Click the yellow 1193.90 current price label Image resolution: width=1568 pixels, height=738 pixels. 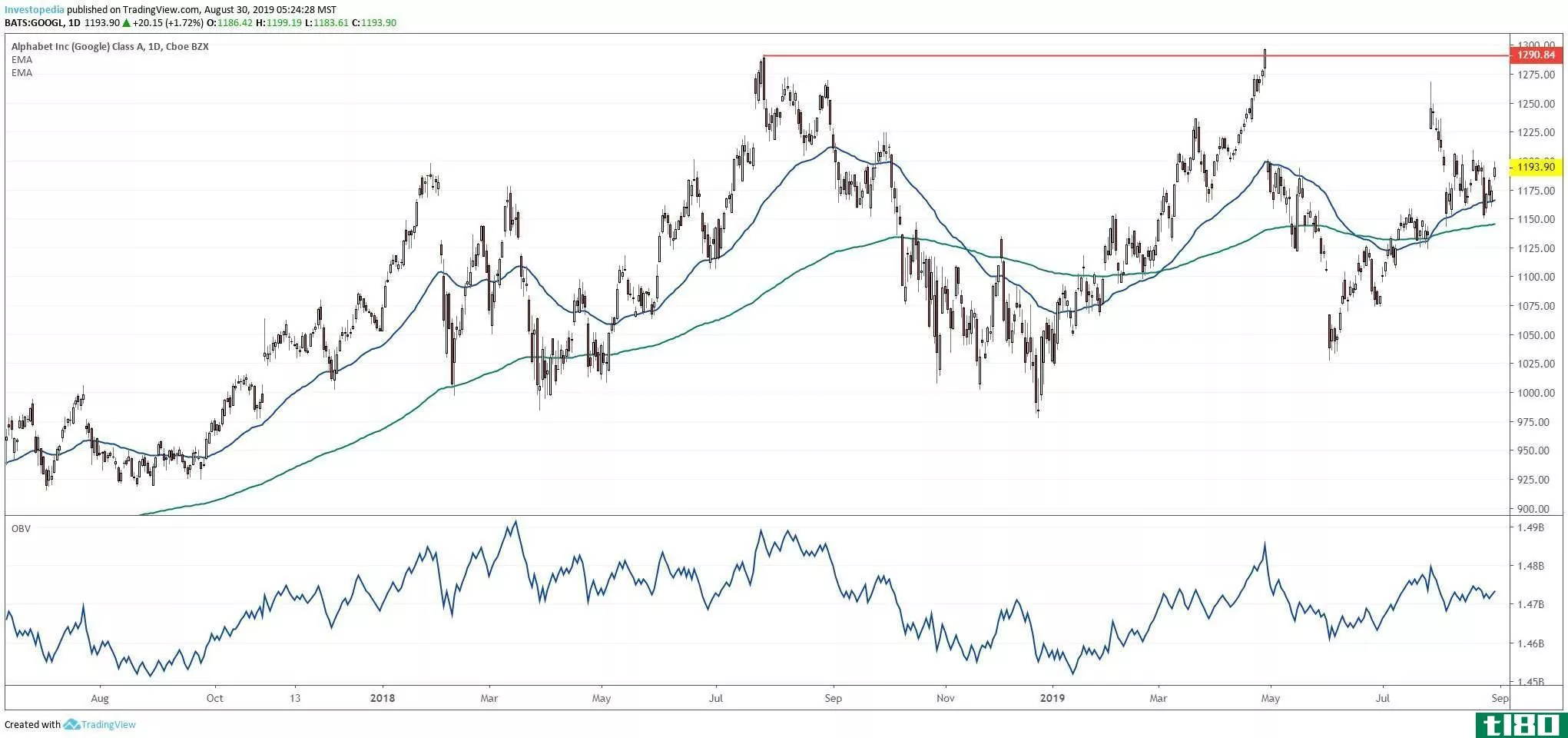[x=1534, y=167]
